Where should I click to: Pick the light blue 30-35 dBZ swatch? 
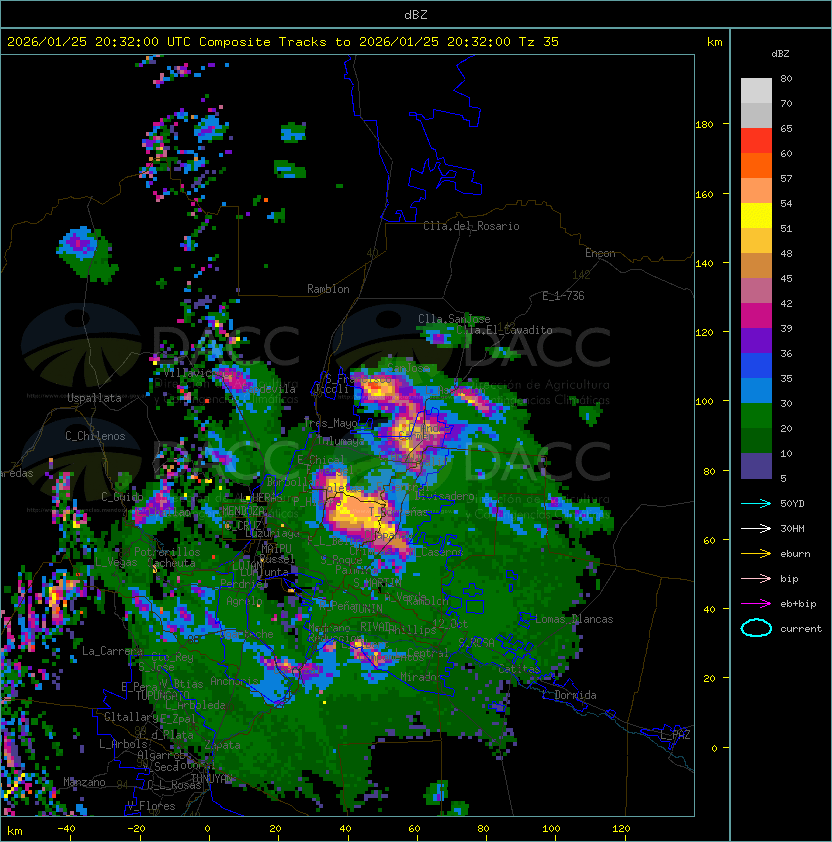pos(756,390)
